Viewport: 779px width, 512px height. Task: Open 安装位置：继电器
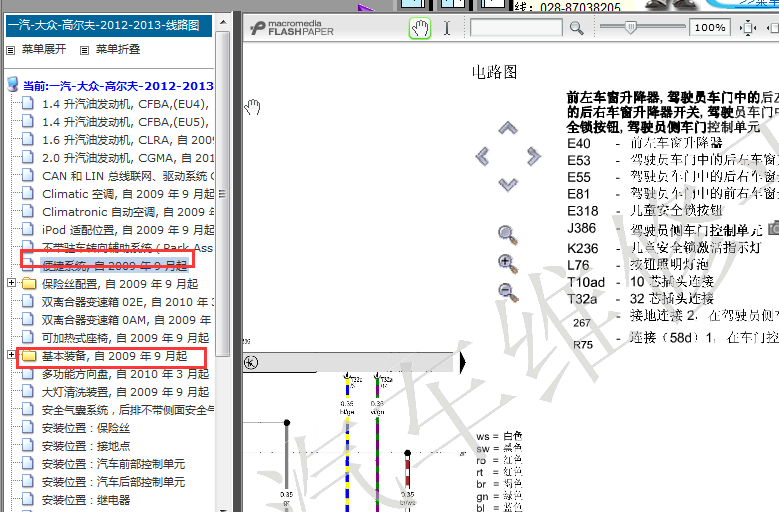pyautogui.click(x=85, y=500)
